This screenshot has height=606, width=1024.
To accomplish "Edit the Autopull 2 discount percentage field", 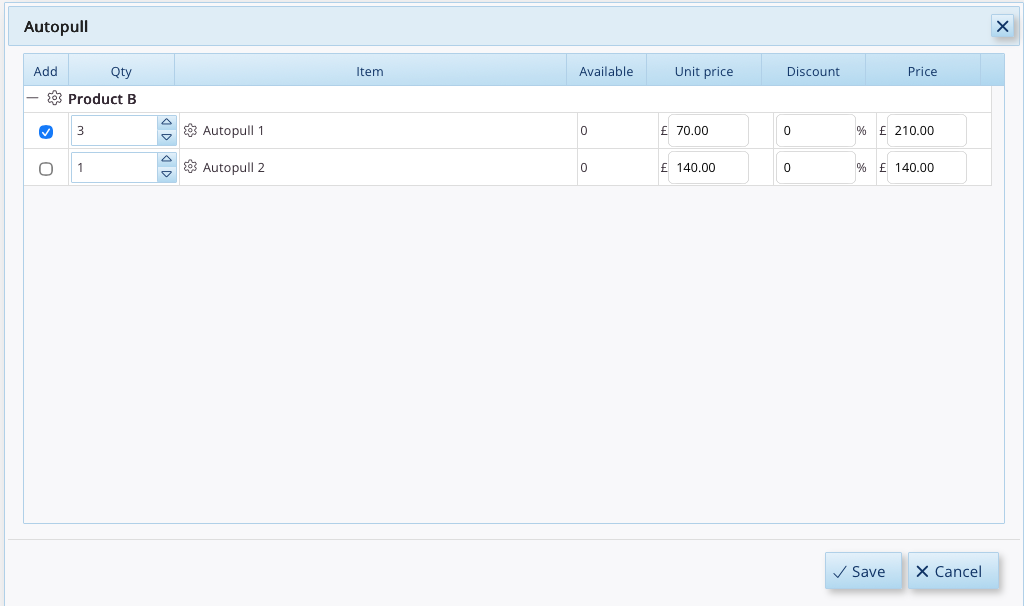I will 816,168.
